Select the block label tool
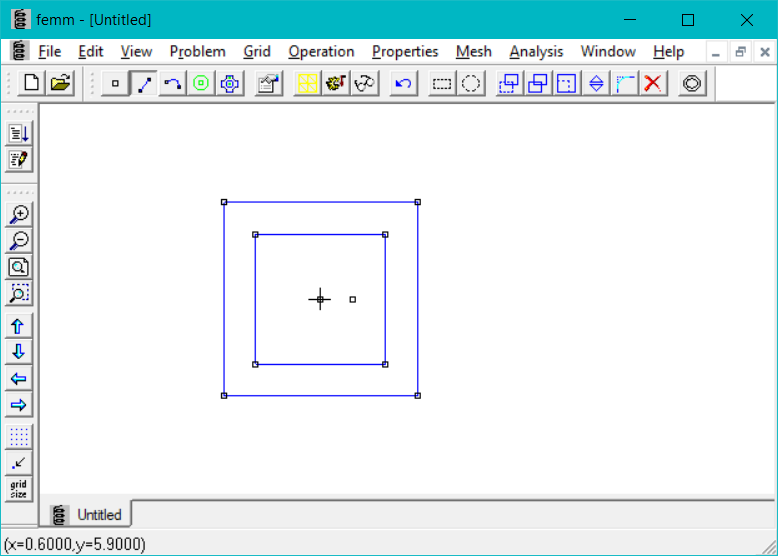This screenshot has width=778, height=556. pyautogui.click(x=201, y=84)
